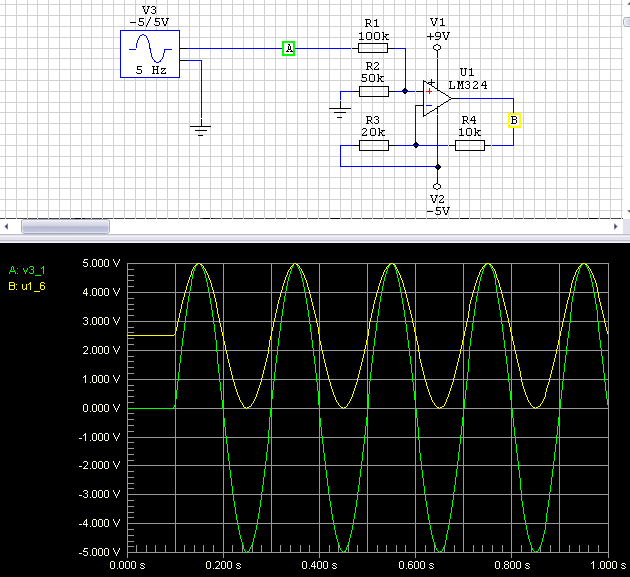Click the V2 -5V supply terminal
Image resolution: width=630 pixels, height=577 pixels.
437,186
